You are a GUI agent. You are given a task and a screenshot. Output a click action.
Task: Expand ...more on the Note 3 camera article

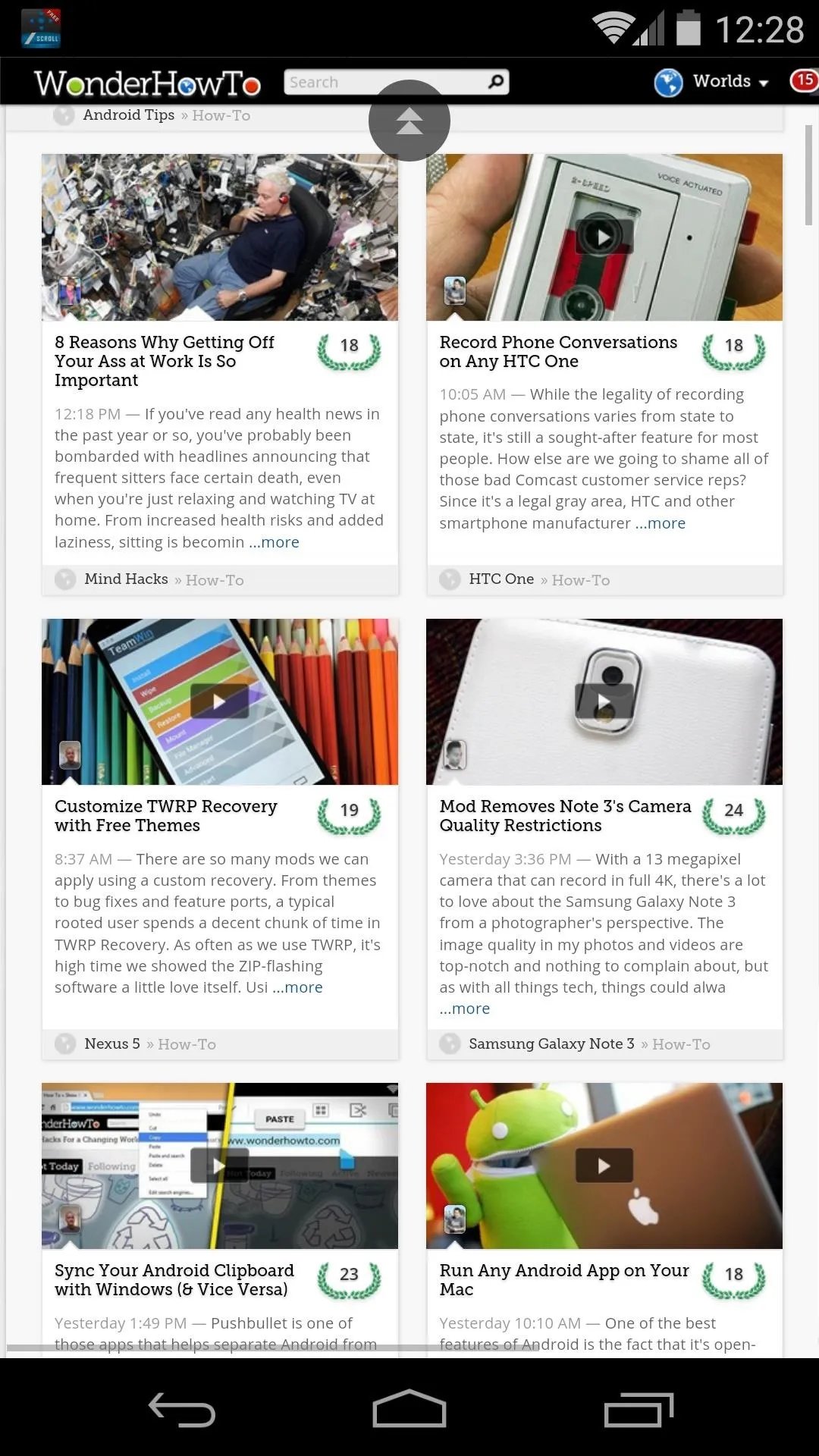coord(465,1009)
